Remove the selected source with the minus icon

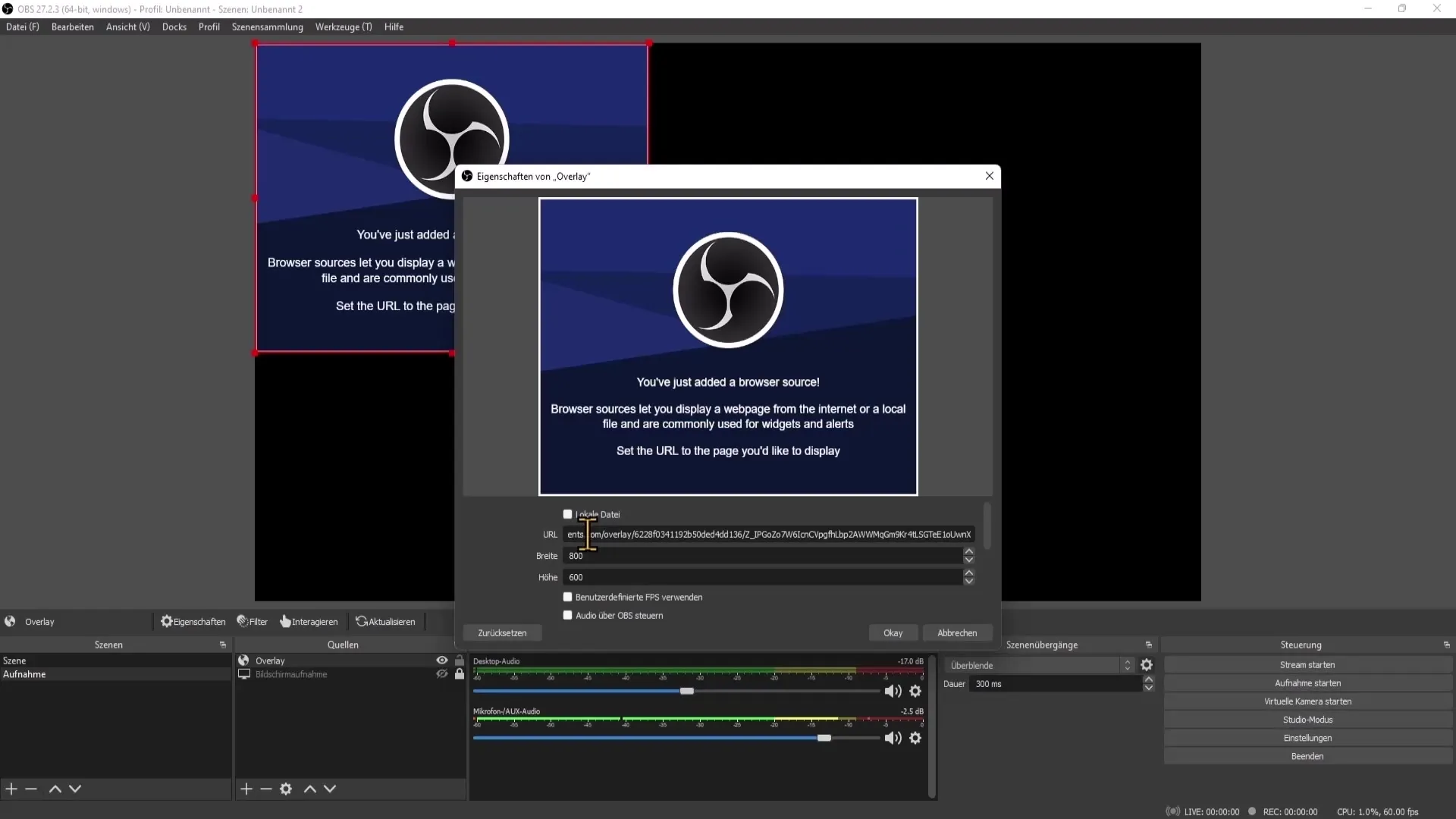point(266,789)
